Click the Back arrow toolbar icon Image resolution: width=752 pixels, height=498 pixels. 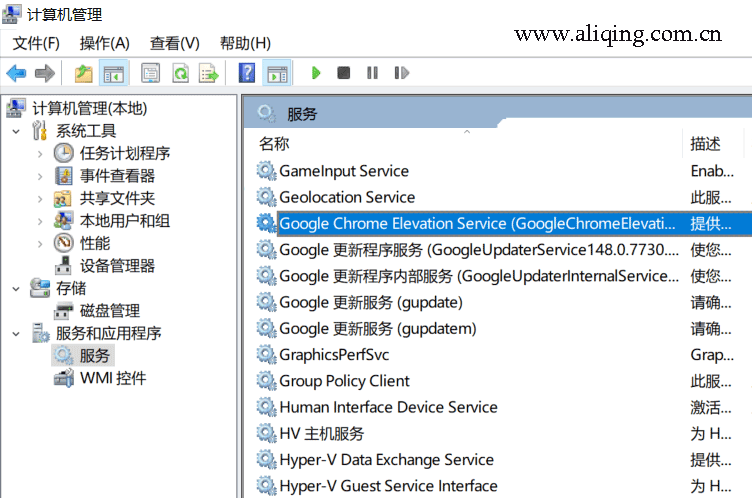[x=16, y=73]
